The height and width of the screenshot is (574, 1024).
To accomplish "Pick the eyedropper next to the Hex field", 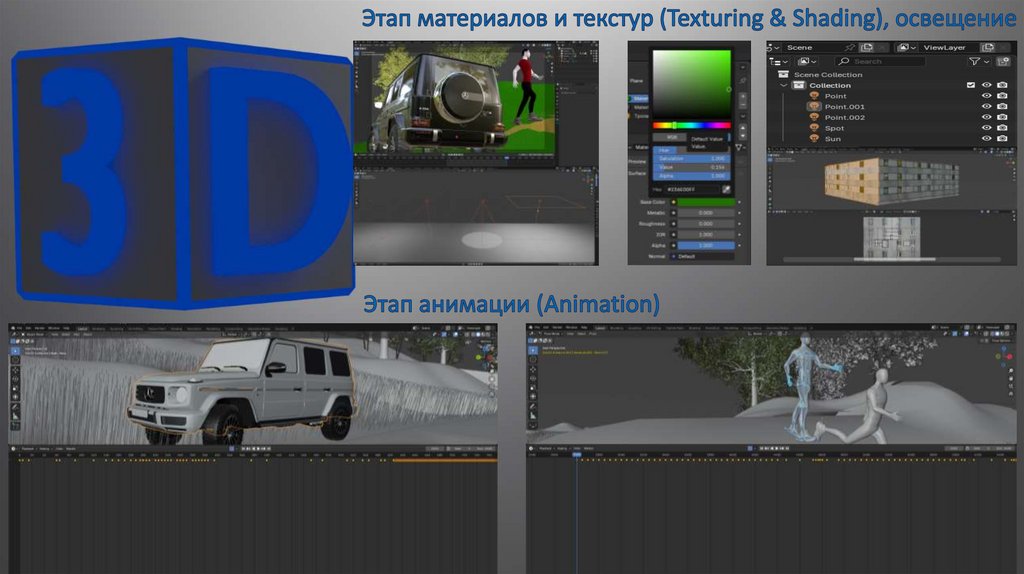I will coord(726,189).
